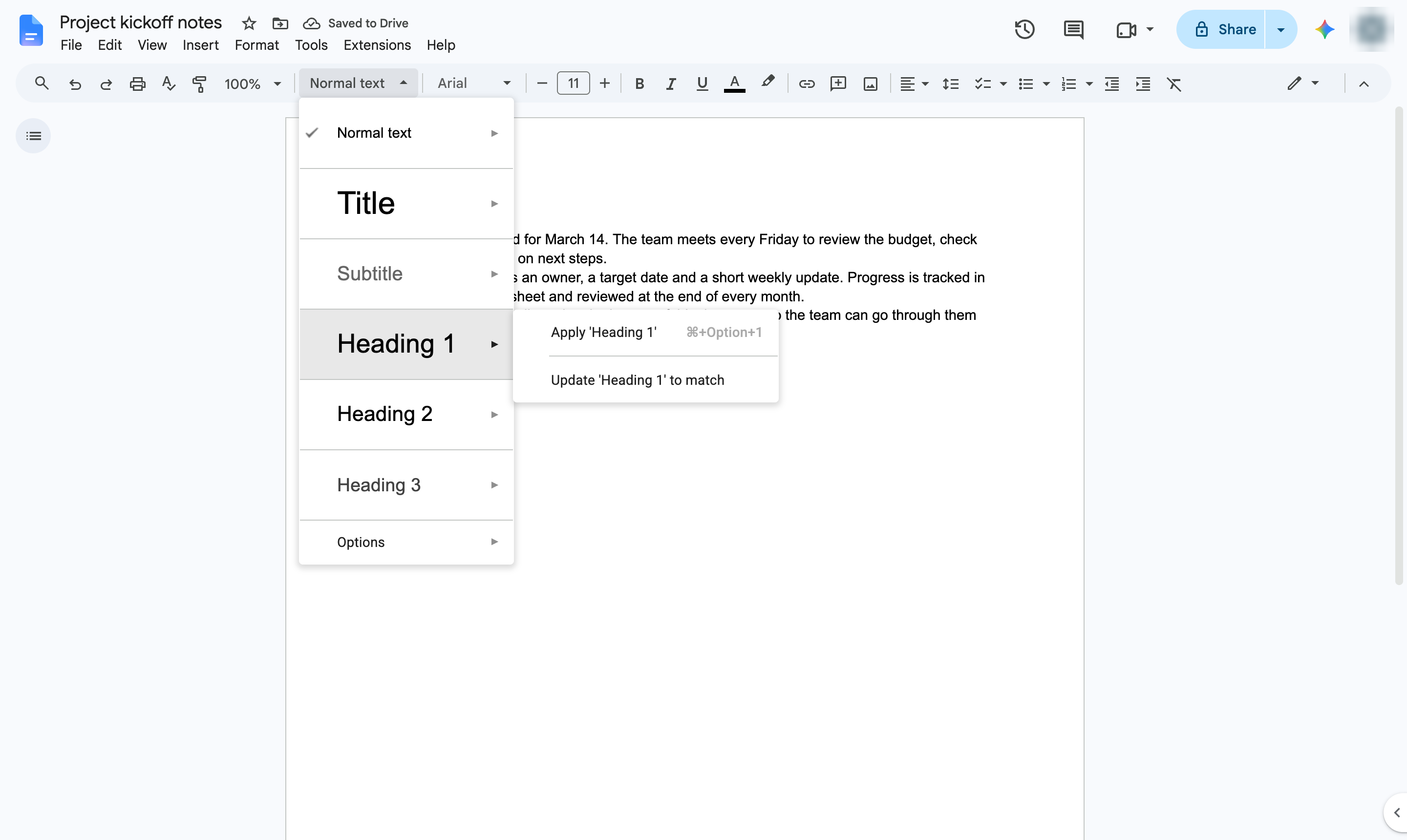Increase the indent
The width and height of the screenshot is (1407, 840).
click(x=1143, y=84)
